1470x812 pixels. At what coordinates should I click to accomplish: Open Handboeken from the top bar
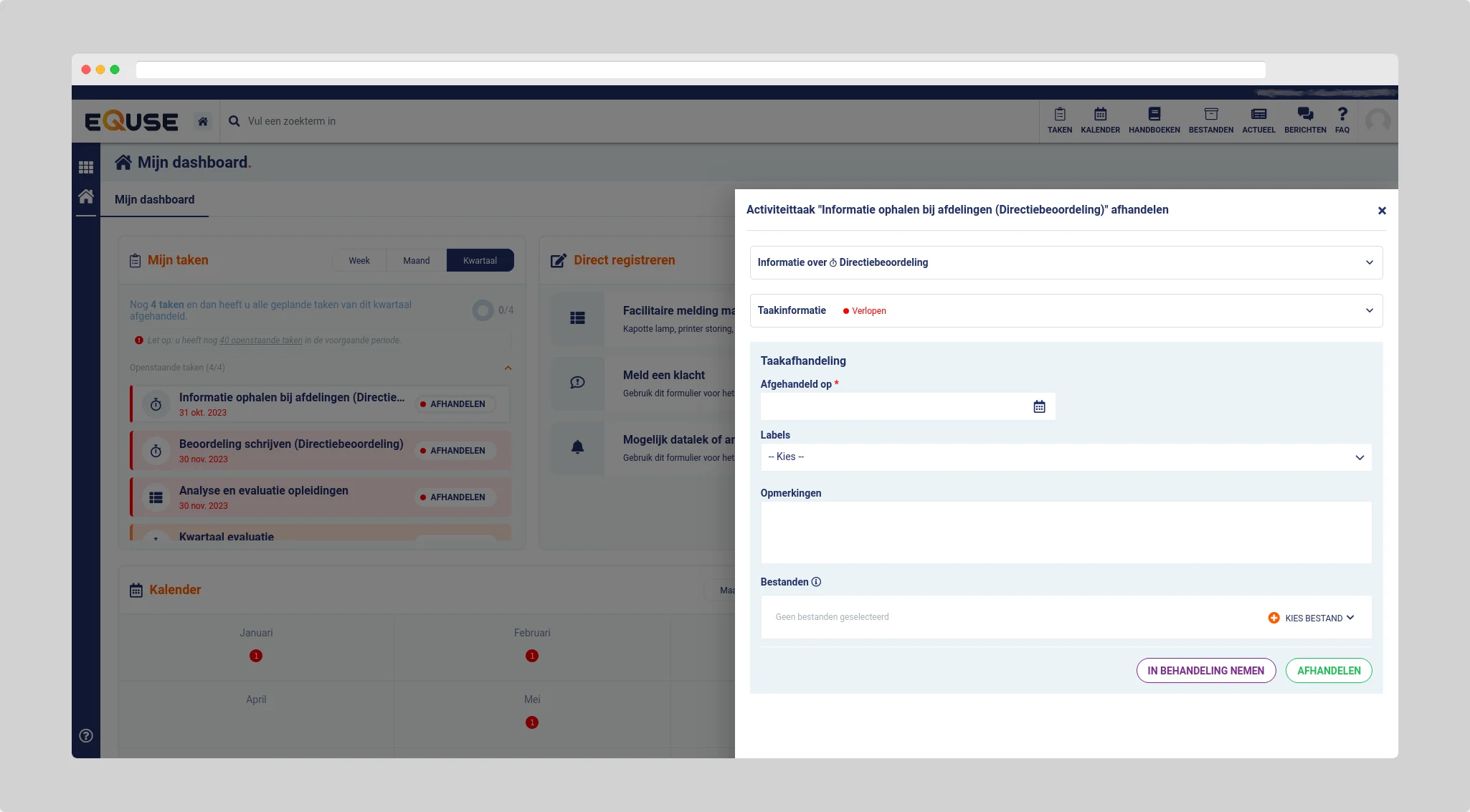click(1154, 120)
